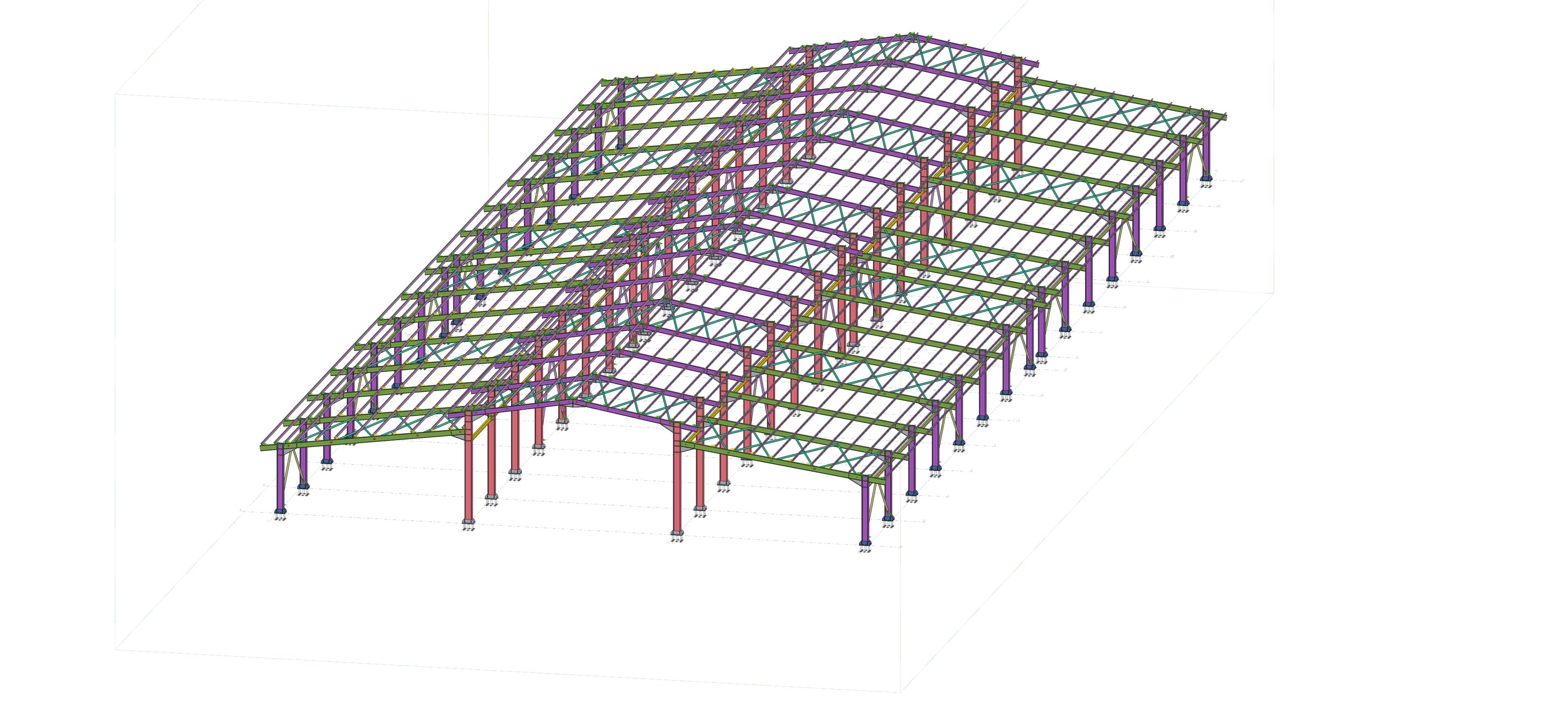The width and height of the screenshot is (1568, 706).
Task: Pick the ridge apex of the front gable rafter
Action: tap(572, 402)
